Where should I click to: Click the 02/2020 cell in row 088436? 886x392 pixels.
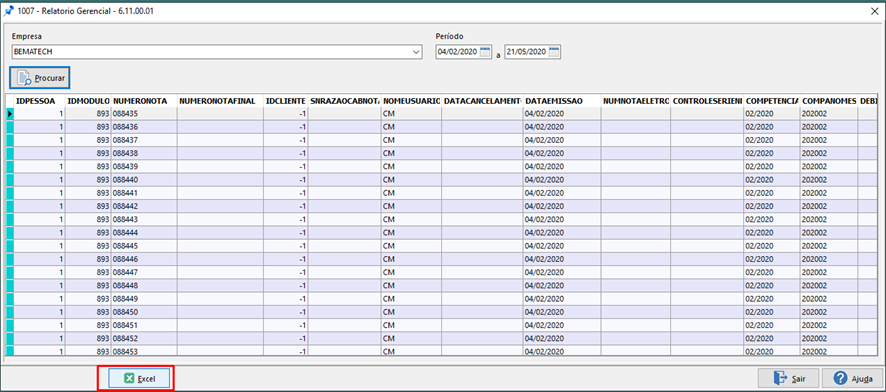[772, 127]
